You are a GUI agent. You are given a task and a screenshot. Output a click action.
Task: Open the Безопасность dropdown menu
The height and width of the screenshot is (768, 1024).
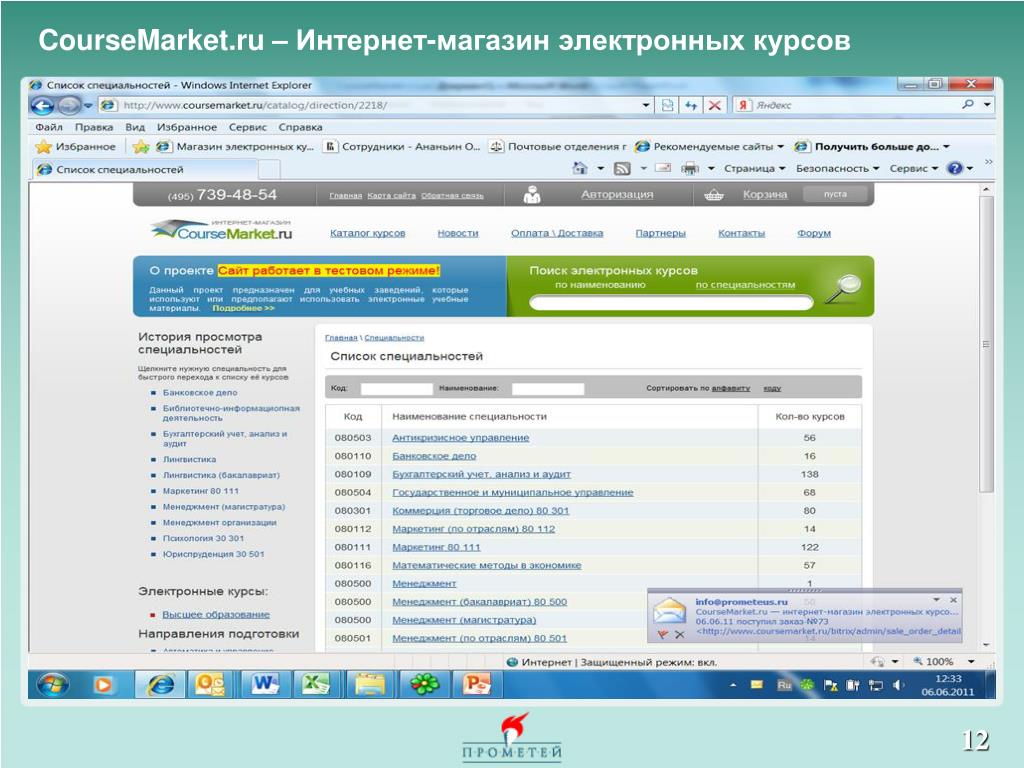coord(837,168)
